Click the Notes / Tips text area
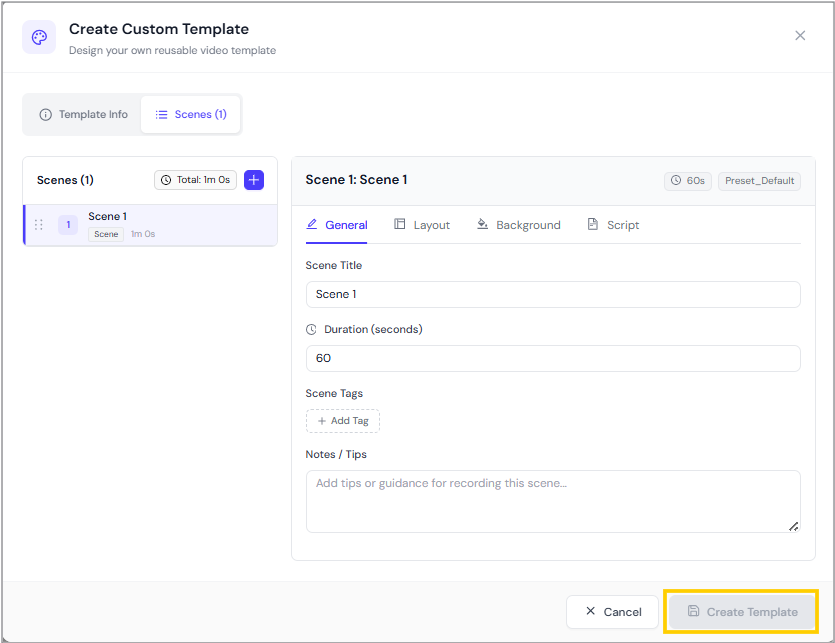This screenshot has height=643, width=835. [552, 501]
